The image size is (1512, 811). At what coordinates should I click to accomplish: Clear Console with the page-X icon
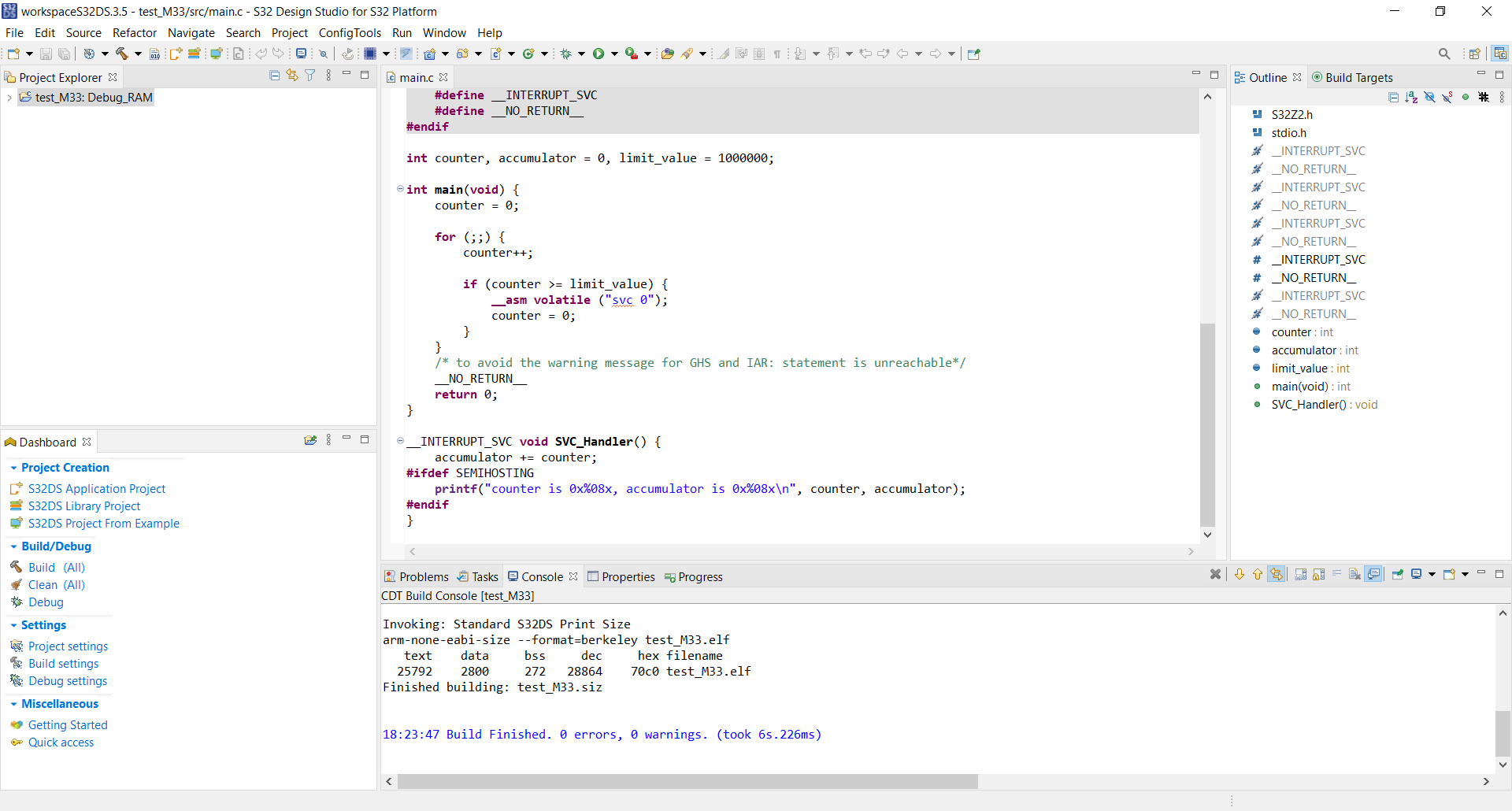(1354, 574)
